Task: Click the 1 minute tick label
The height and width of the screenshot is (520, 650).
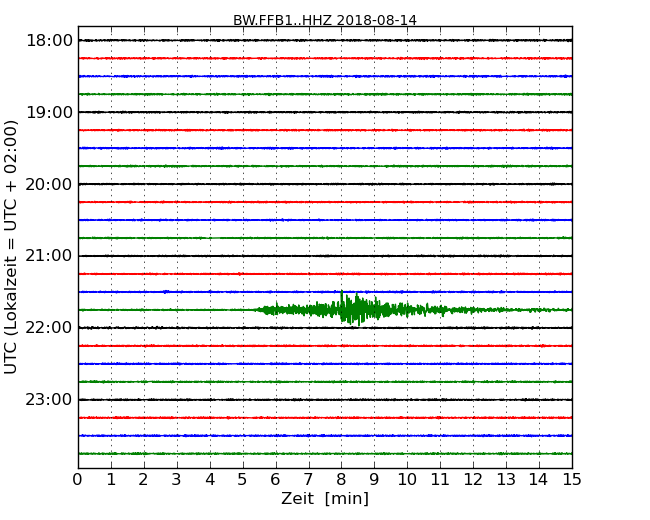Action: click(x=111, y=479)
